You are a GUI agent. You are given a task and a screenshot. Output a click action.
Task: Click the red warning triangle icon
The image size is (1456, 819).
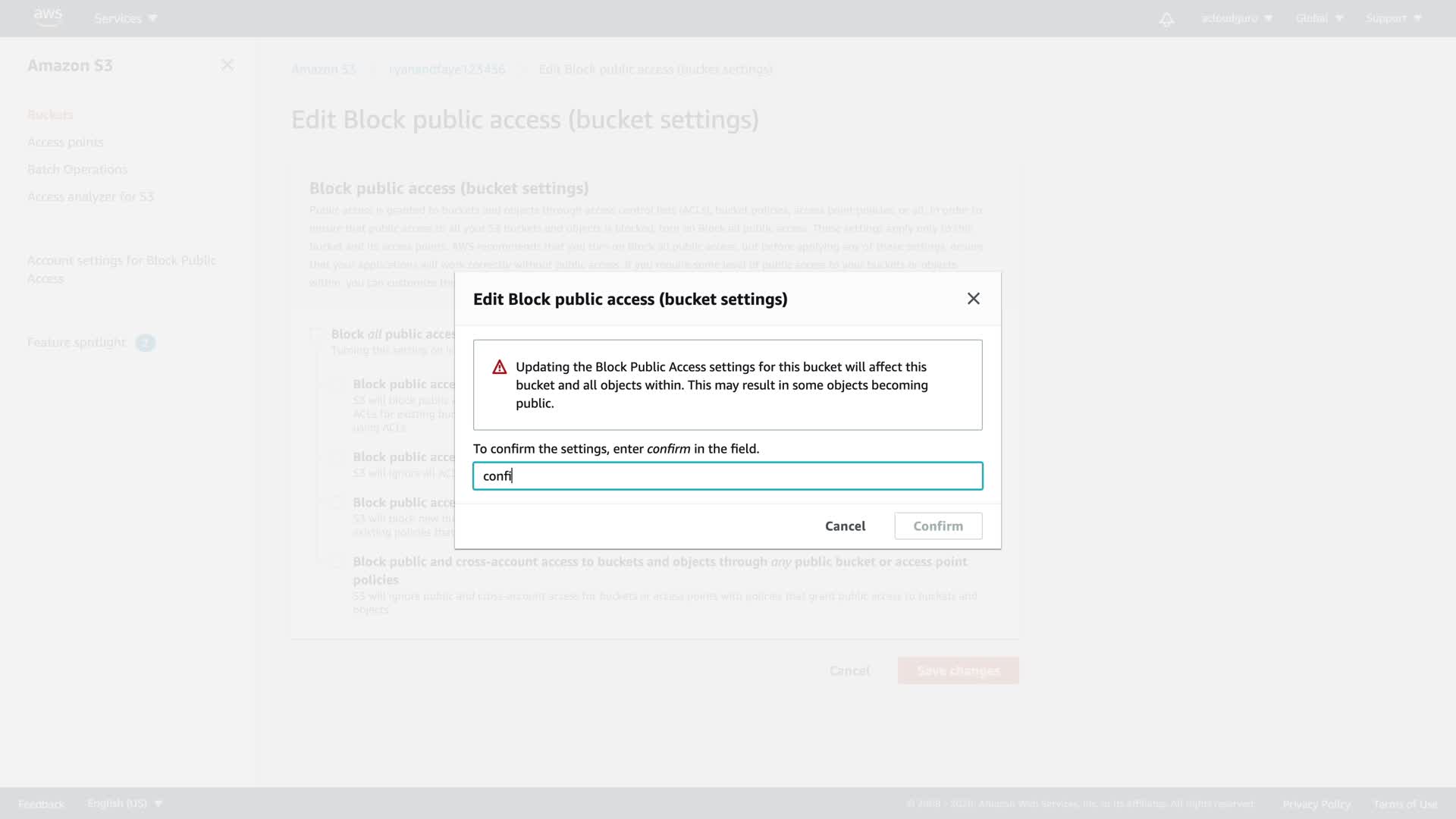pos(499,368)
